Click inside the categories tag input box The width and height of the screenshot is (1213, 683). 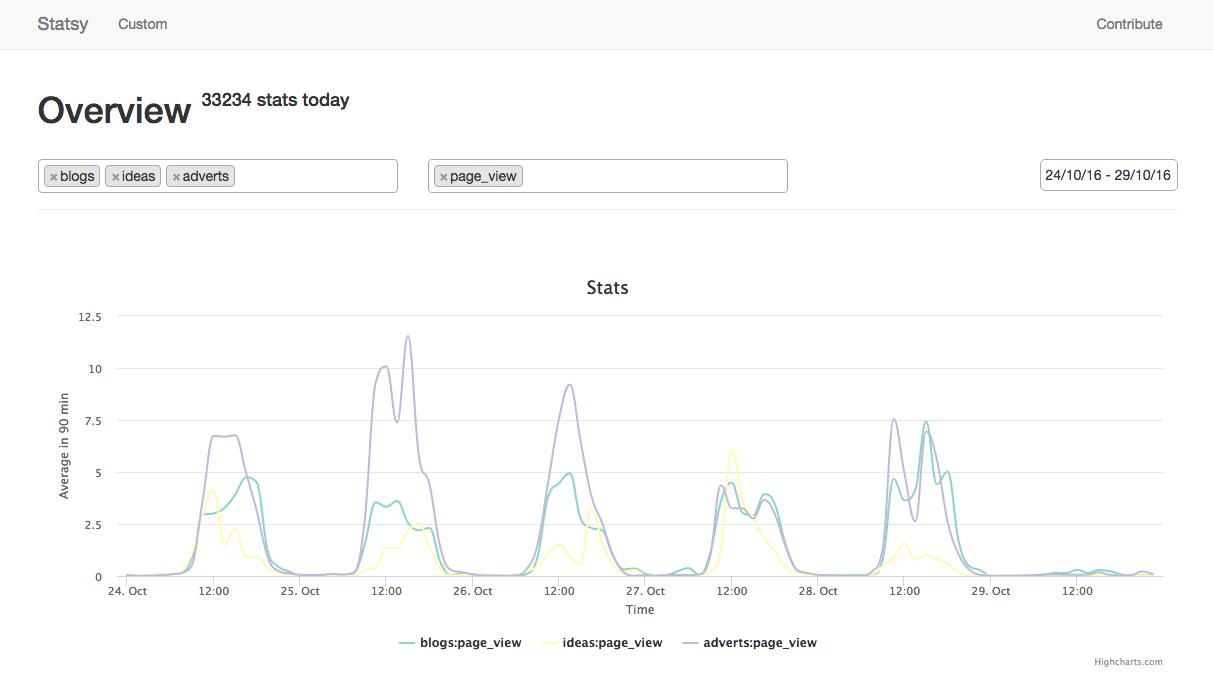[315, 176]
